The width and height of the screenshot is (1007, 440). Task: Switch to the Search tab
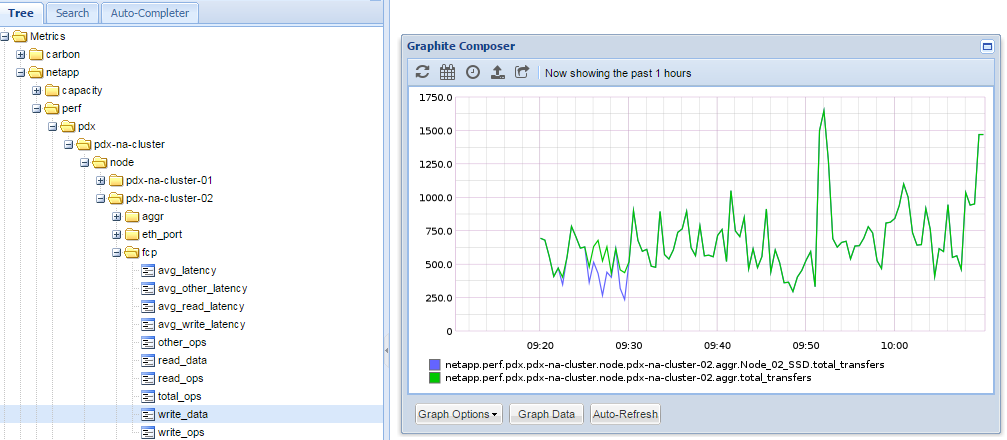tap(72, 13)
